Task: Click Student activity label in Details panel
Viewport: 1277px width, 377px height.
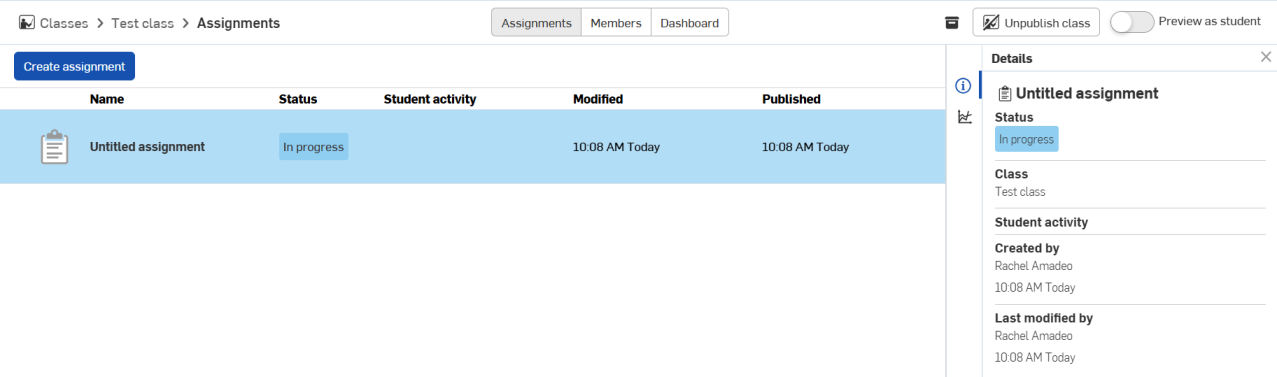Action: (1041, 222)
